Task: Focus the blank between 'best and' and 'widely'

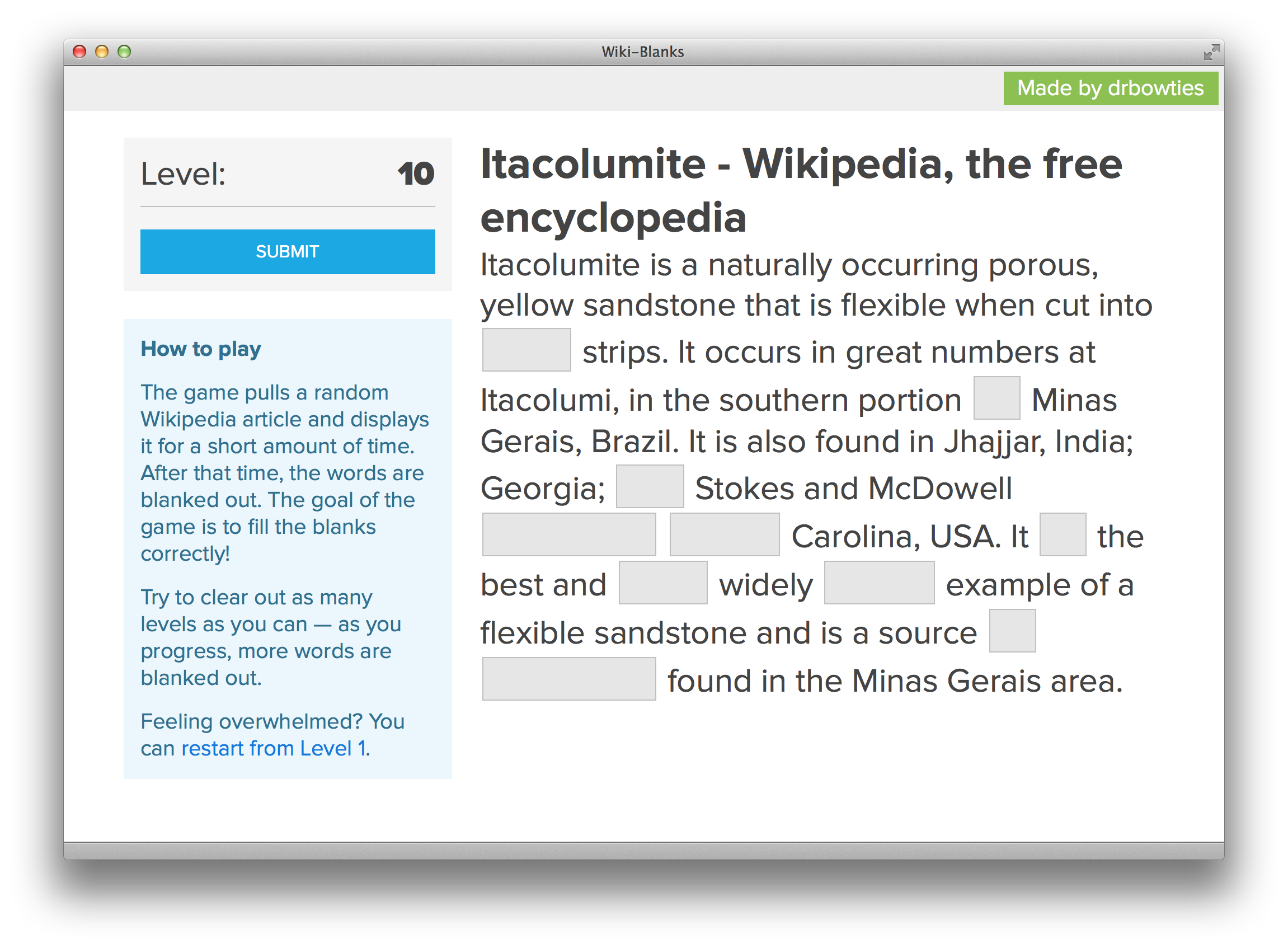Action: [662, 583]
